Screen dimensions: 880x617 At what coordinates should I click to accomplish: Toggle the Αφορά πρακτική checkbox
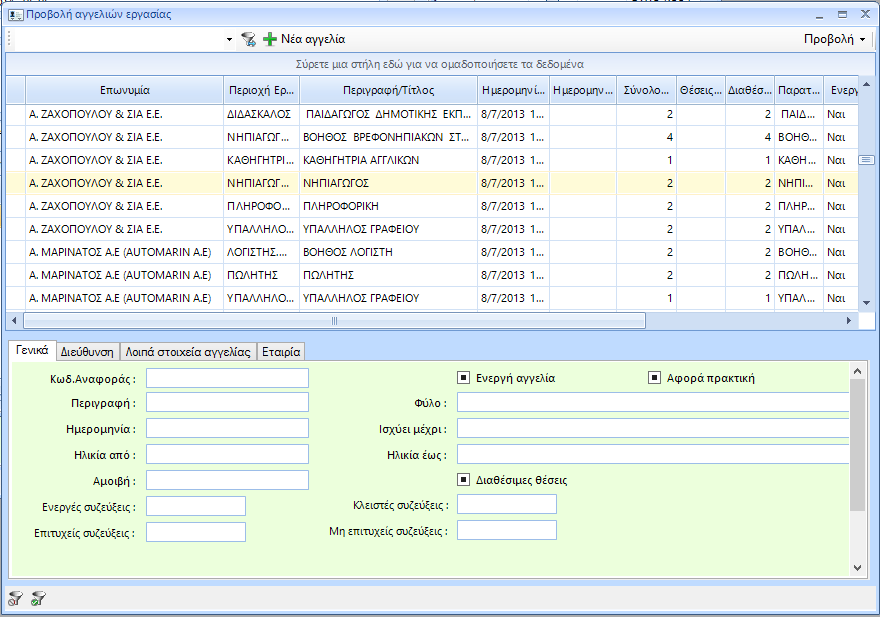(x=654, y=378)
